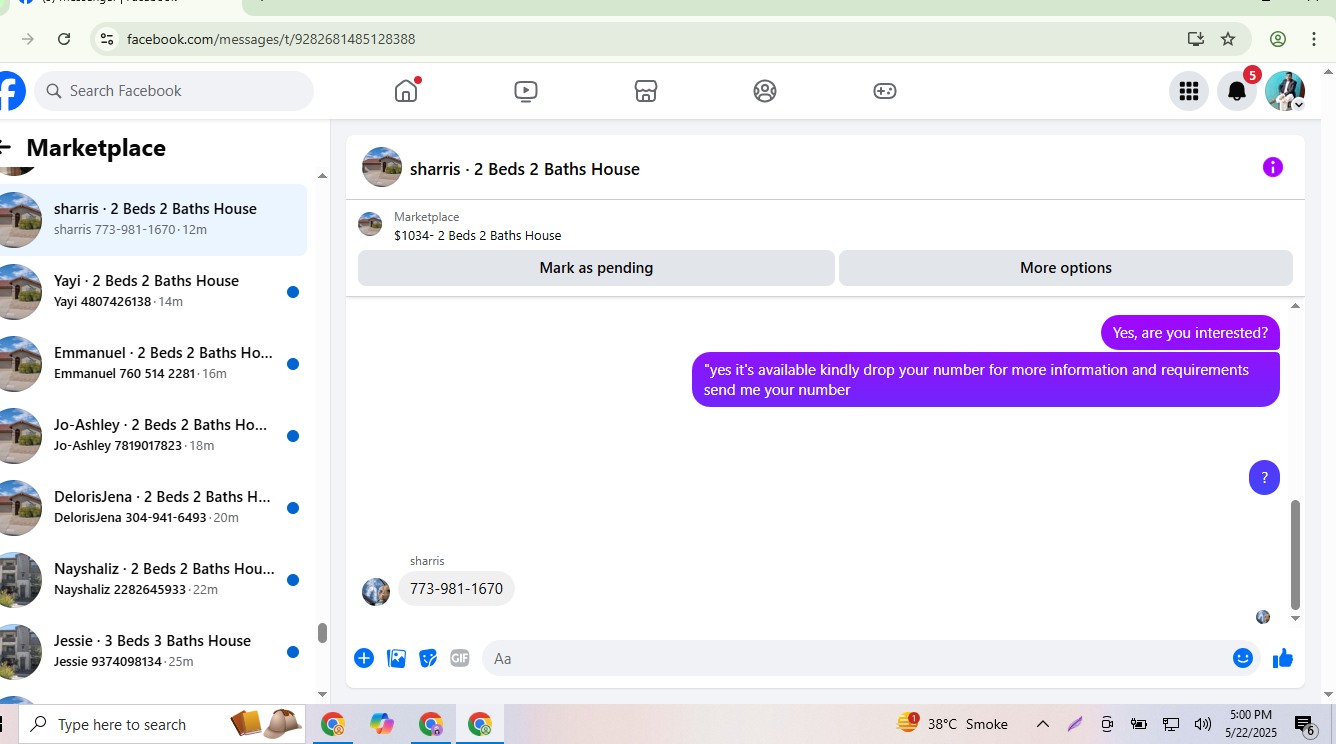
Task: Click the More options button
Action: (1066, 268)
